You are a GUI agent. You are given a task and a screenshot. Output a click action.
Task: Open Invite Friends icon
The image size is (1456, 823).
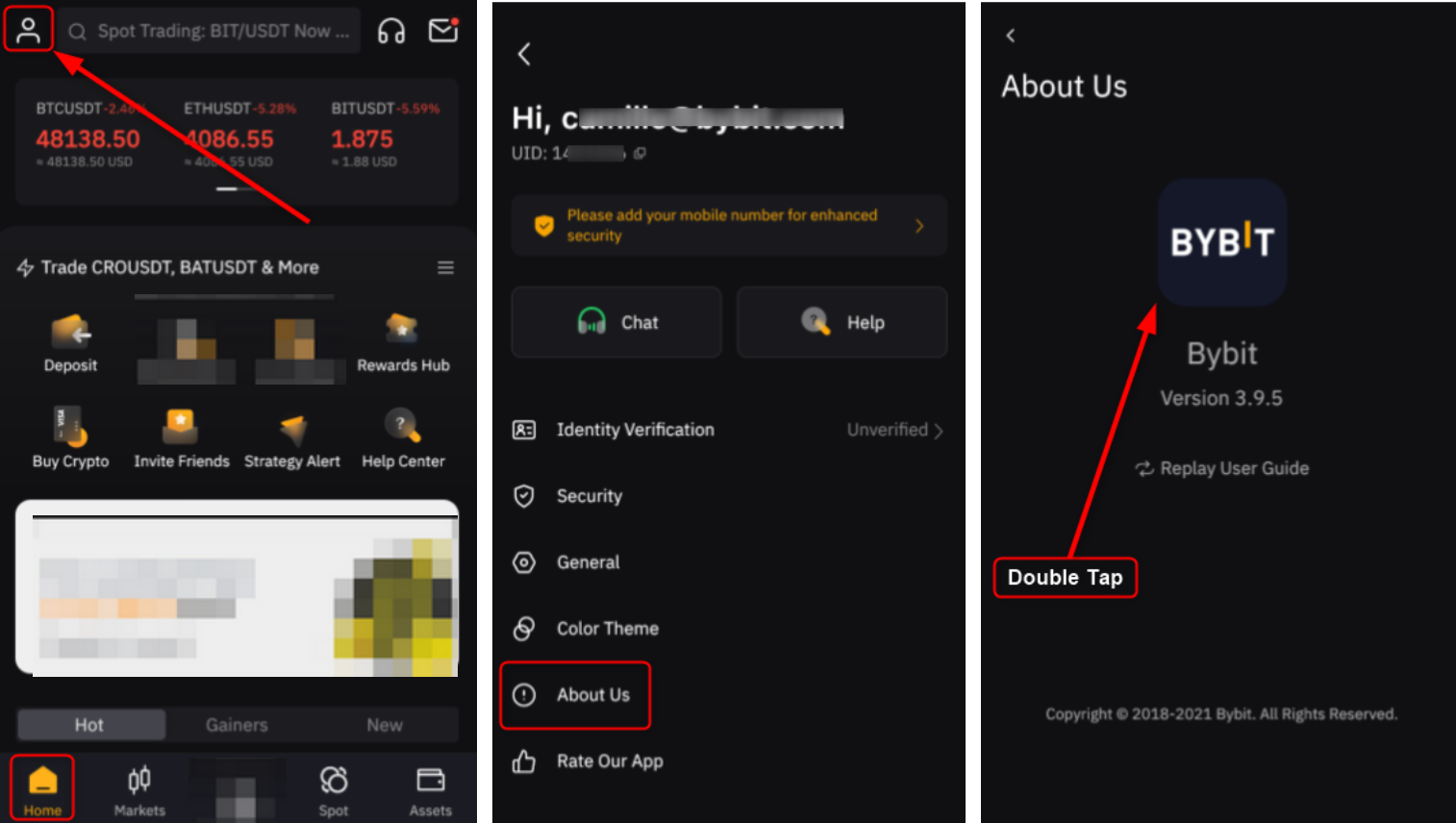click(181, 427)
